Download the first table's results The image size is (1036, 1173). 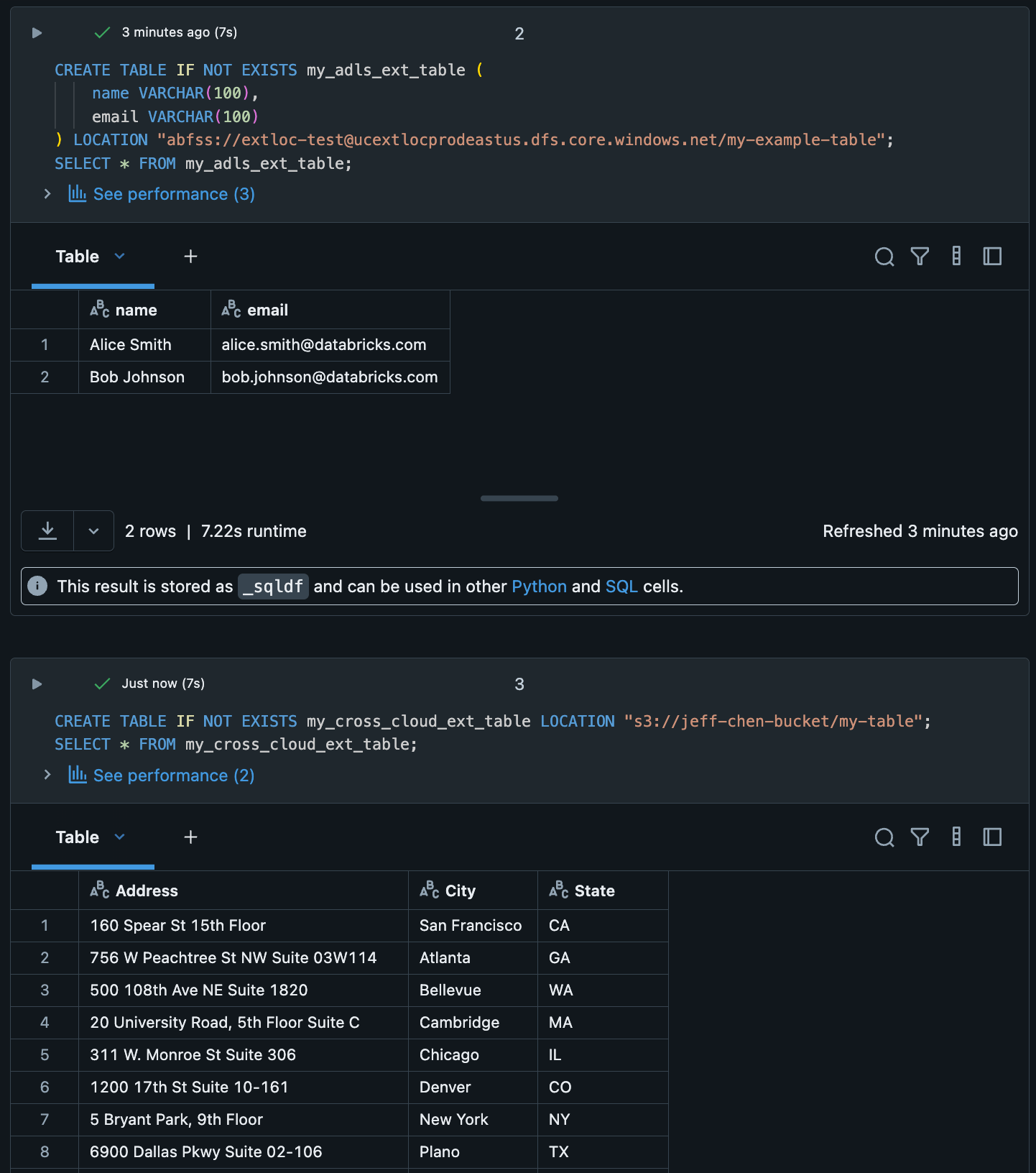click(47, 531)
